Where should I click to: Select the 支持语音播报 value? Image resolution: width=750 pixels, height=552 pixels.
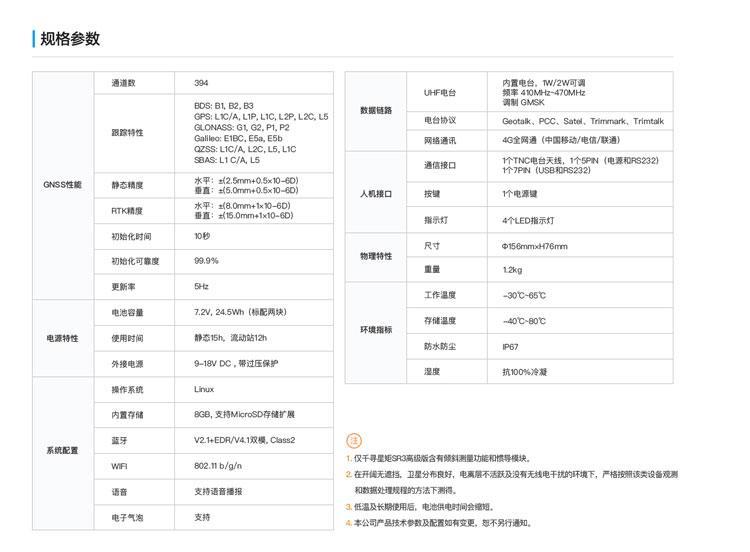pyautogui.click(x=218, y=491)
